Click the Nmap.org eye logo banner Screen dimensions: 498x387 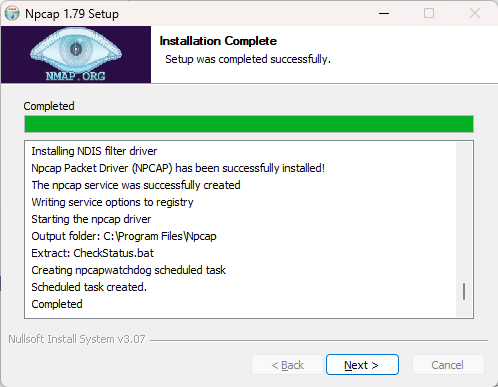tap(76, 55)
